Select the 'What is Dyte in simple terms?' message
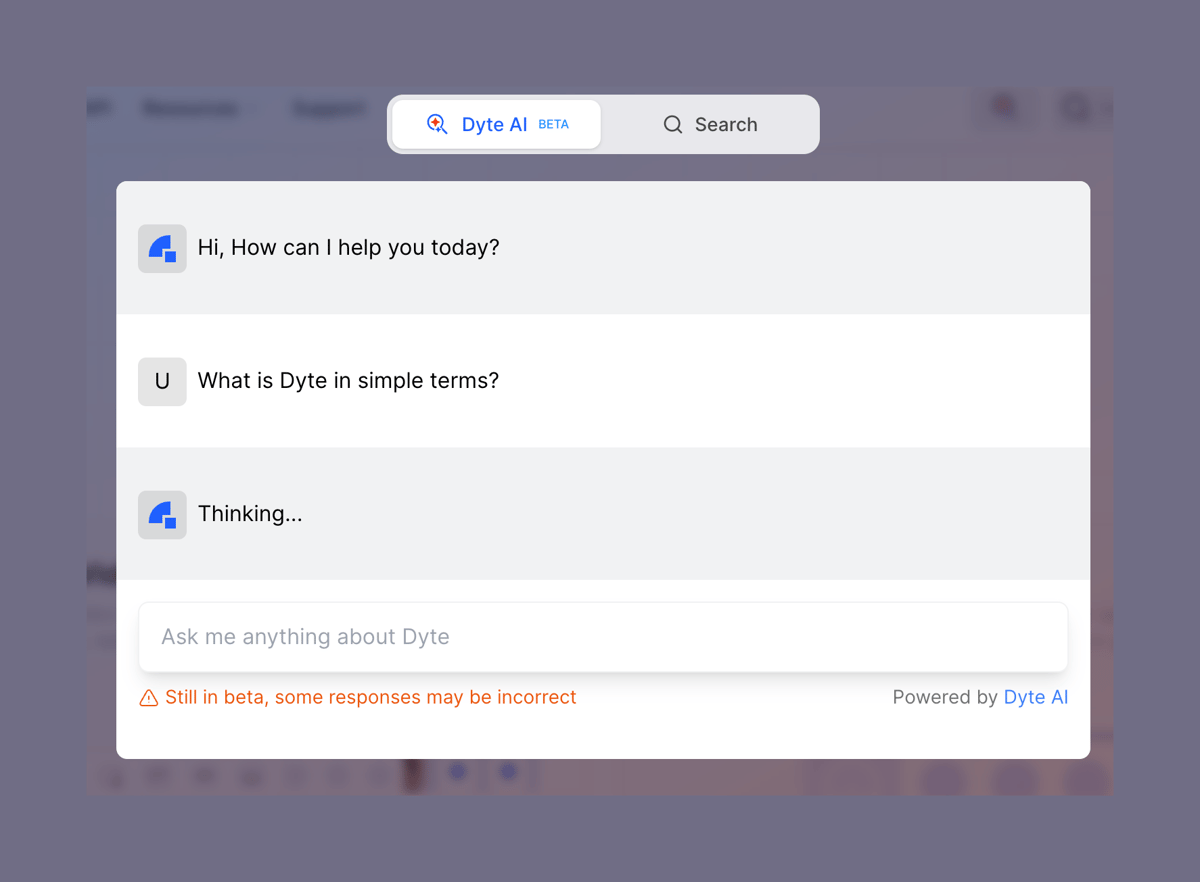The height and width of the screenshot is (882, 1200). pos(348,381)
